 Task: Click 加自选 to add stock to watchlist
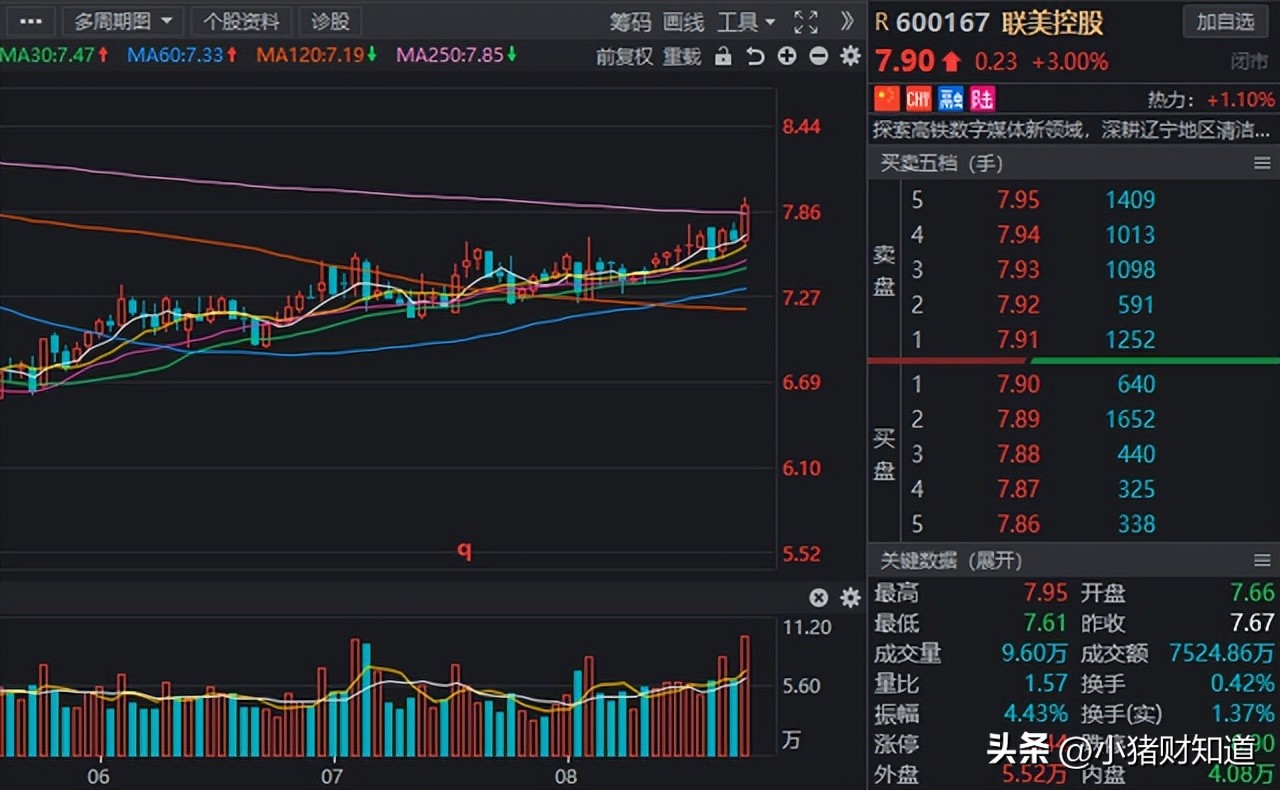[x=1225, y=21]
